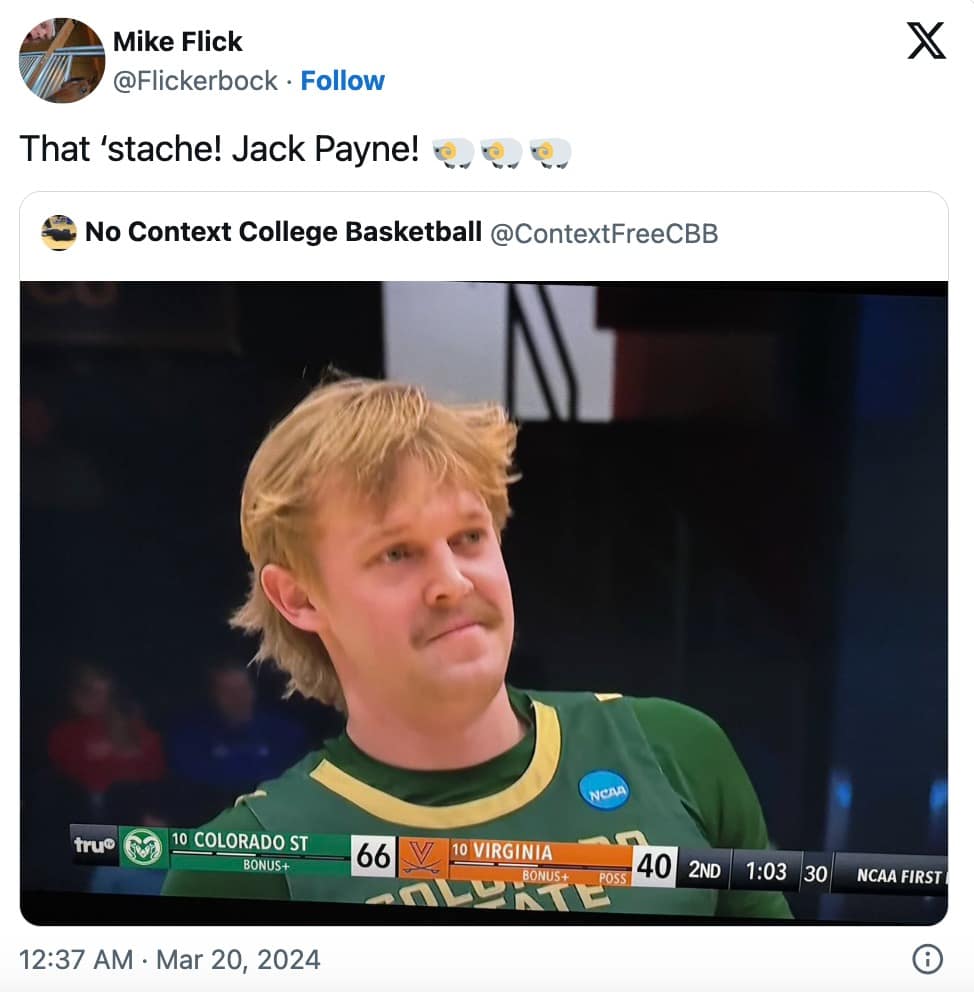Click the Virginia Cavaliers logo

(x=425, y=857)
